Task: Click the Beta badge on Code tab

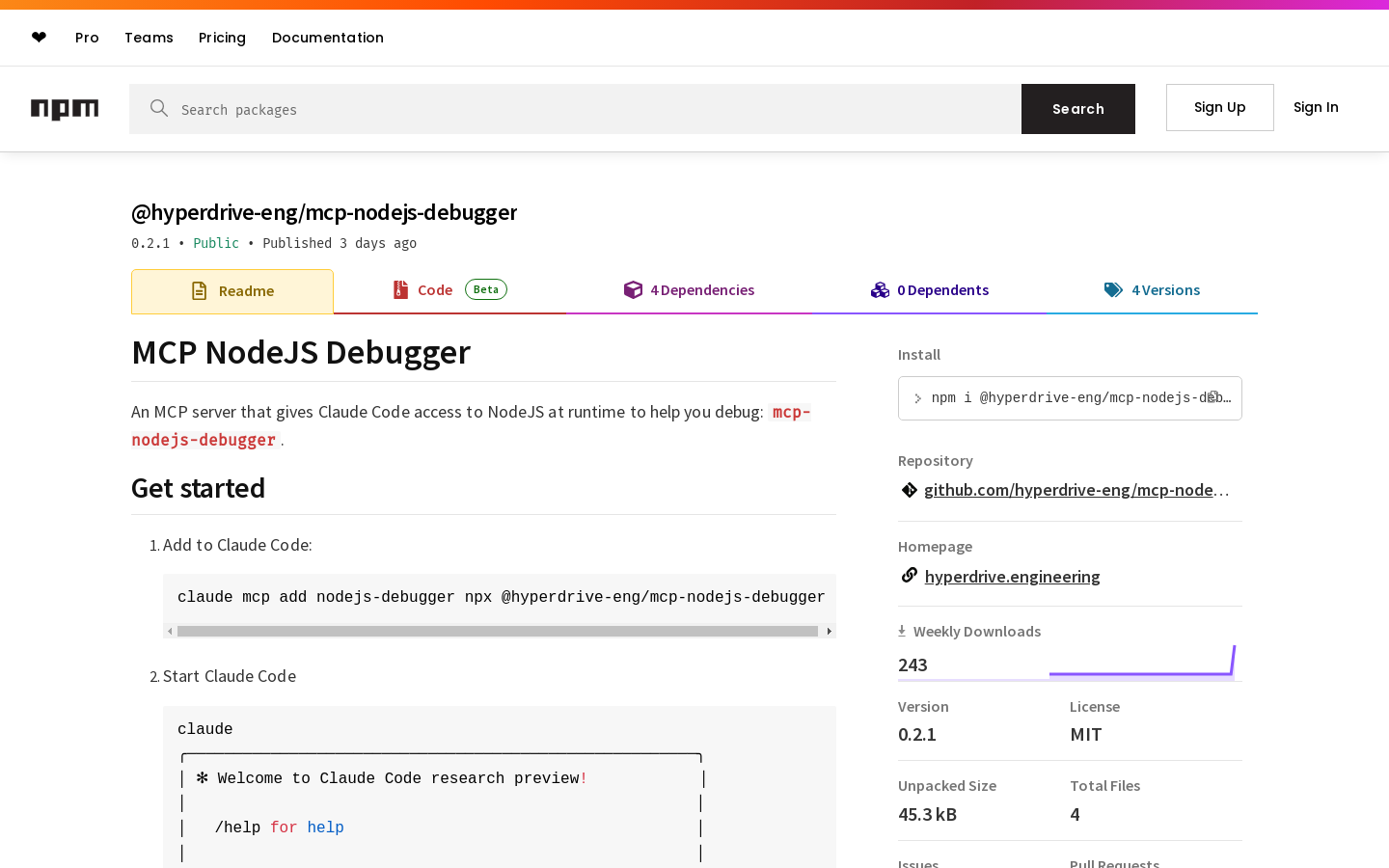Action: (486, 289)
